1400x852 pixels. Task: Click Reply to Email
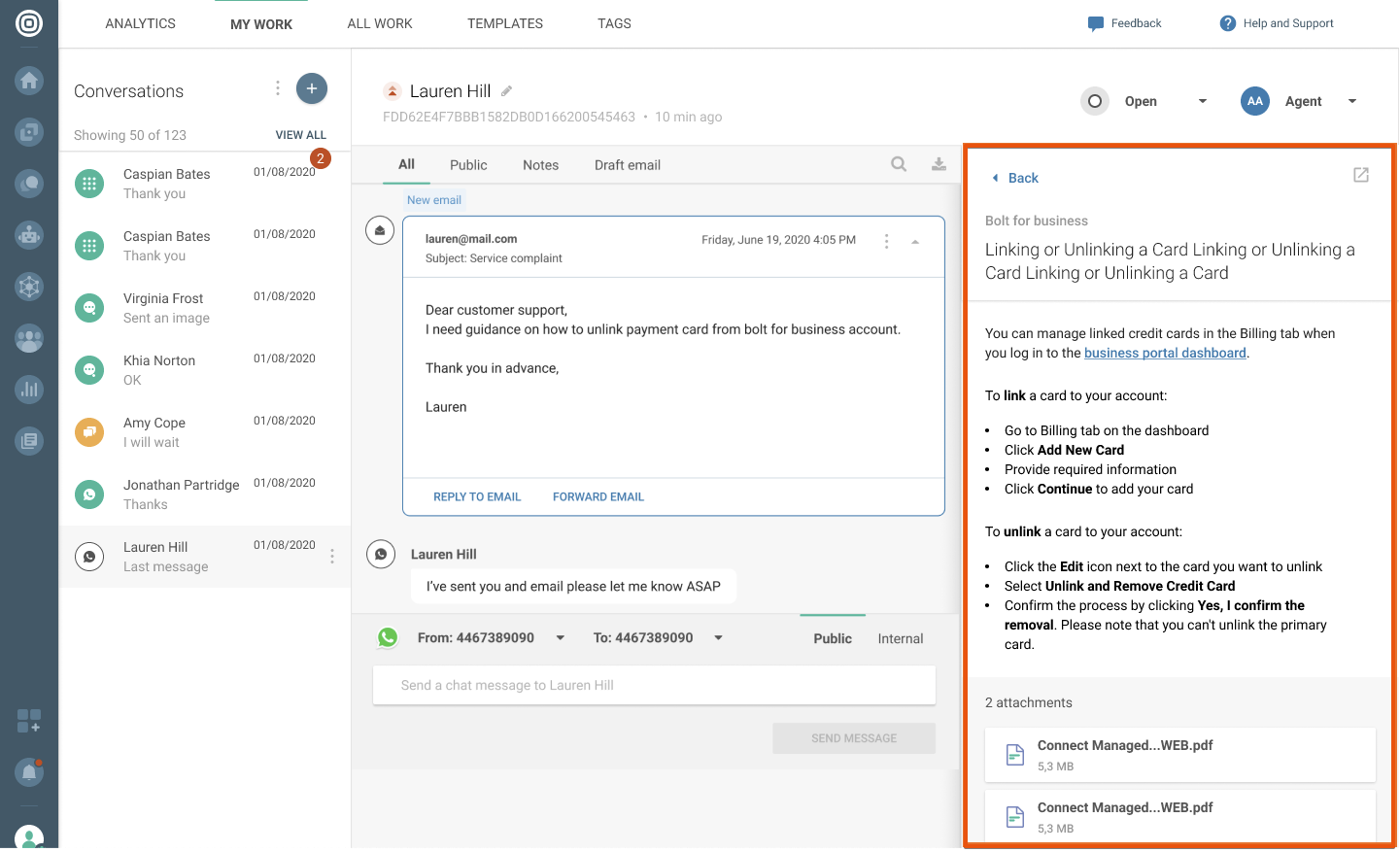click(x=477, y=496)
